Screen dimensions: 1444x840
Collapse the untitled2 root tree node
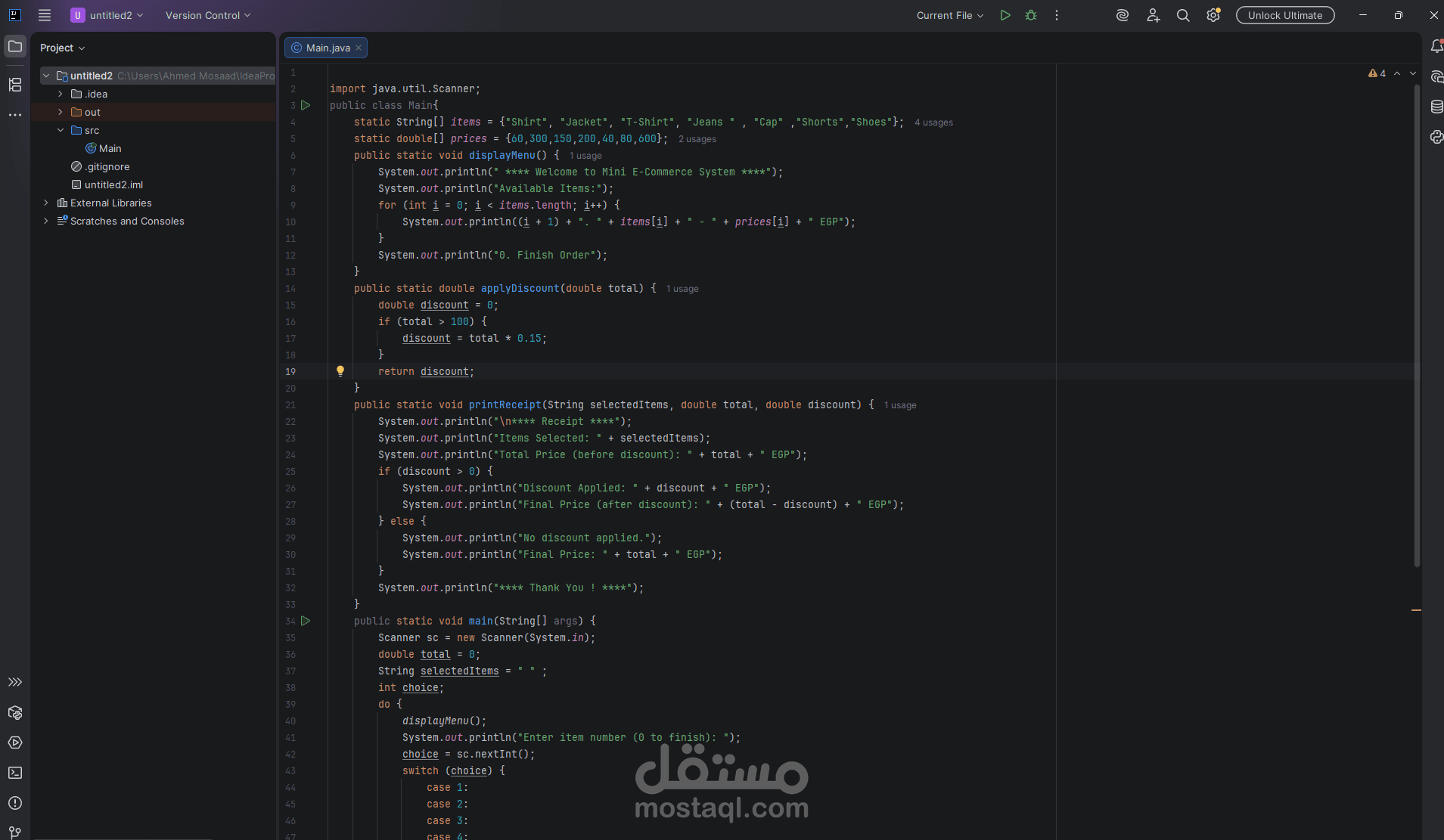click(46, 76)
